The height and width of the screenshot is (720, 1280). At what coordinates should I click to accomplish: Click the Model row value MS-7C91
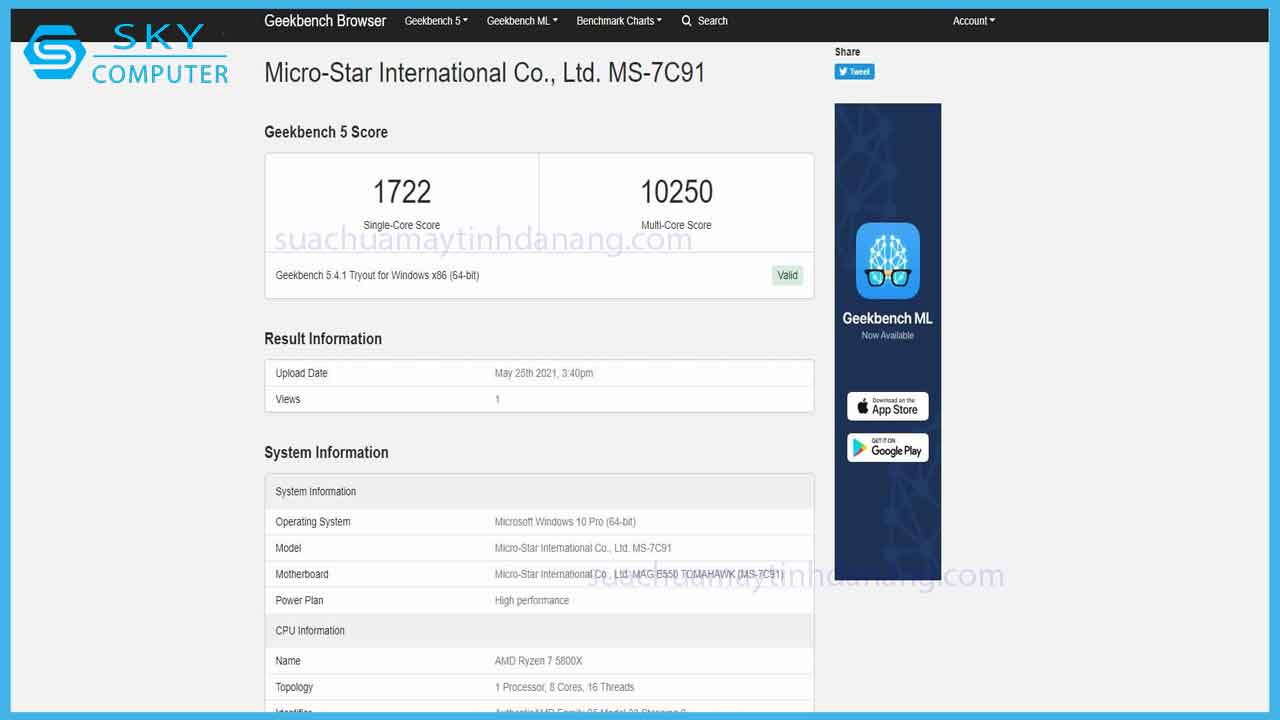tap(583, 548)
